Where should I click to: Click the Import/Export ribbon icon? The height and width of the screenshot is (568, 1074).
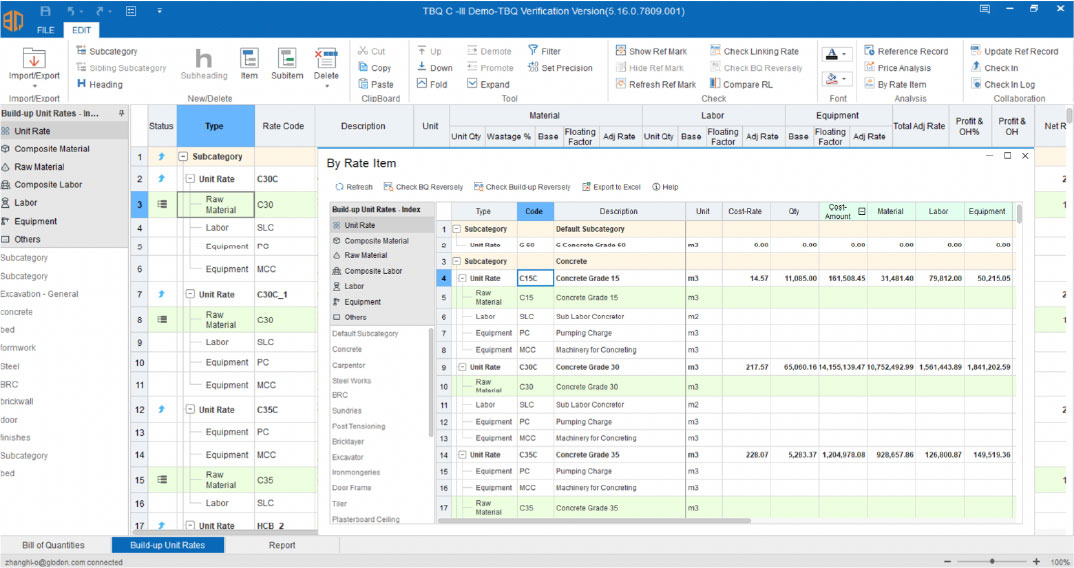[x=34, y=58]
